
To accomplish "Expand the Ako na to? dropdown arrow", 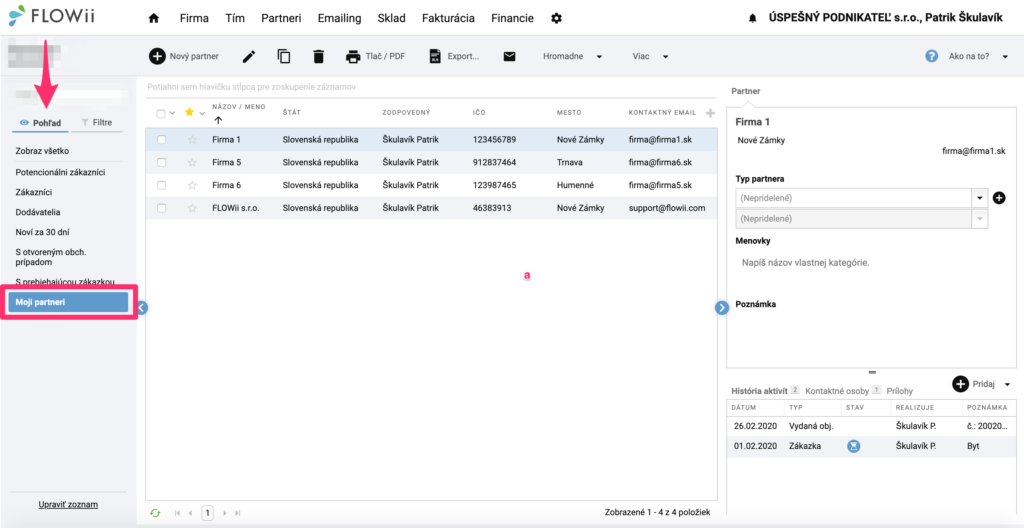I will pos(1005,57).
